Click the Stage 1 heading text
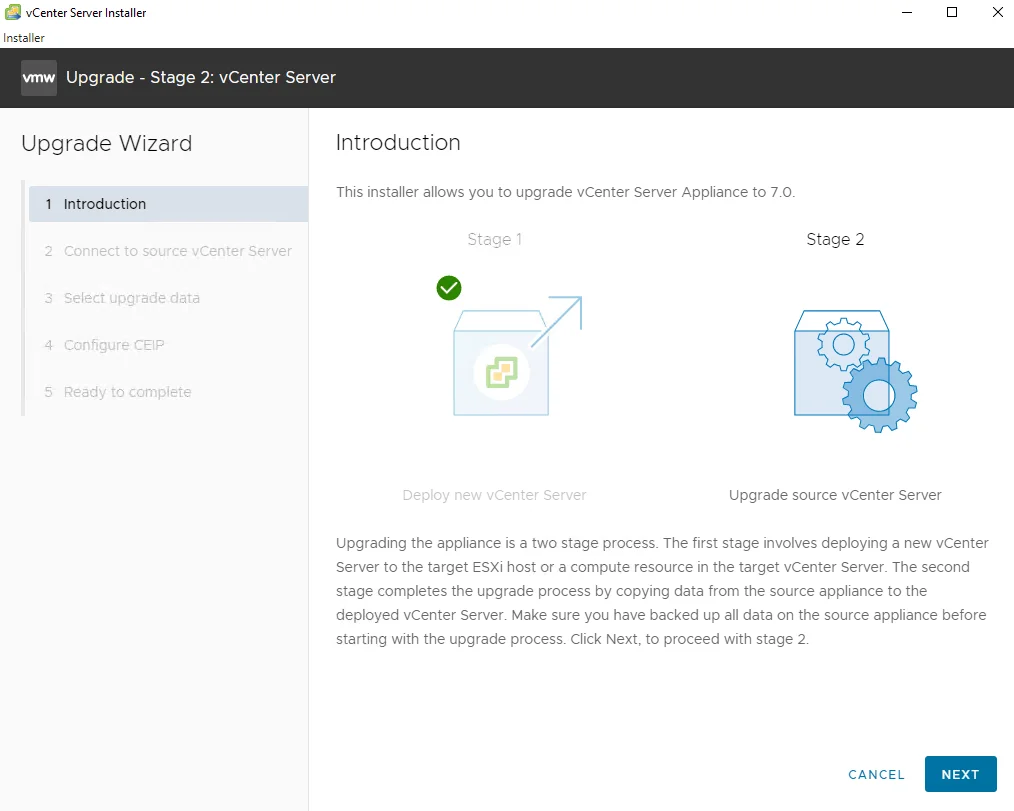The width and height of the screenshot is (1014, 811). (495, 239)
